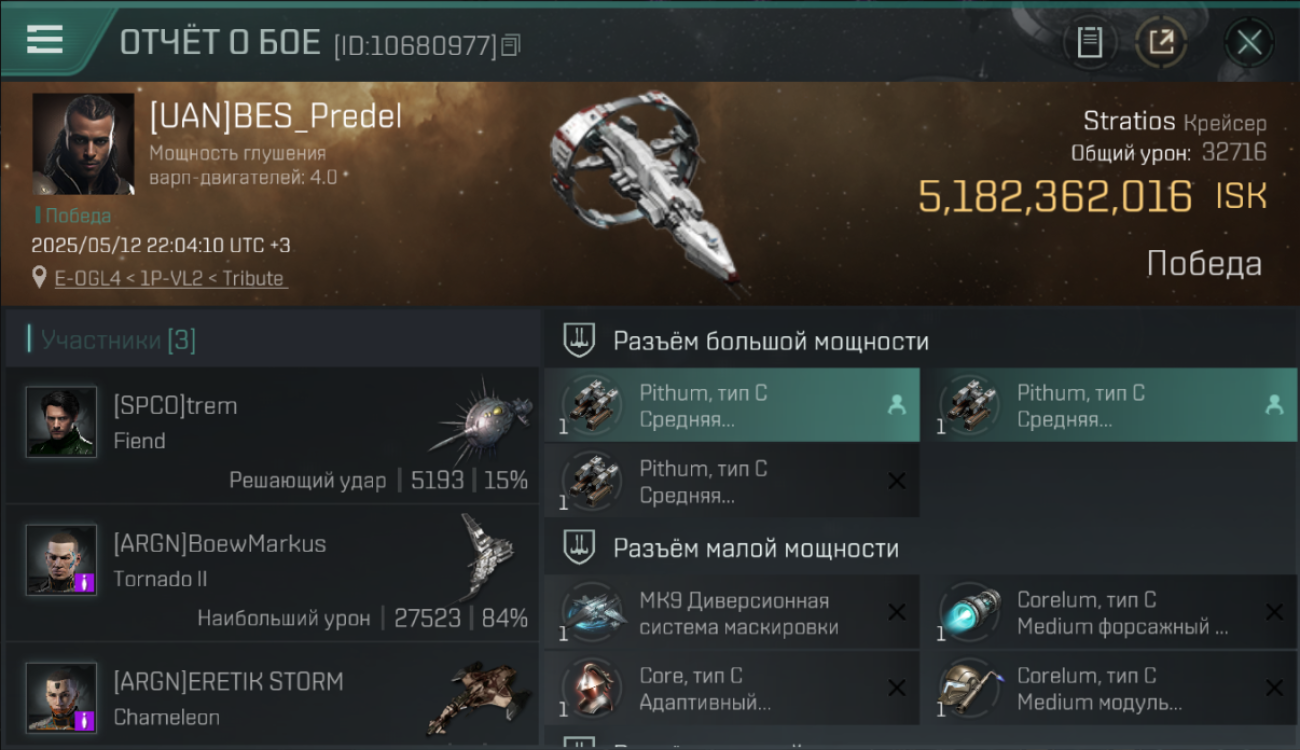Click the Chameleon ship icon
This screenshot has height=750, width=1300.
(x=478, y=697)
